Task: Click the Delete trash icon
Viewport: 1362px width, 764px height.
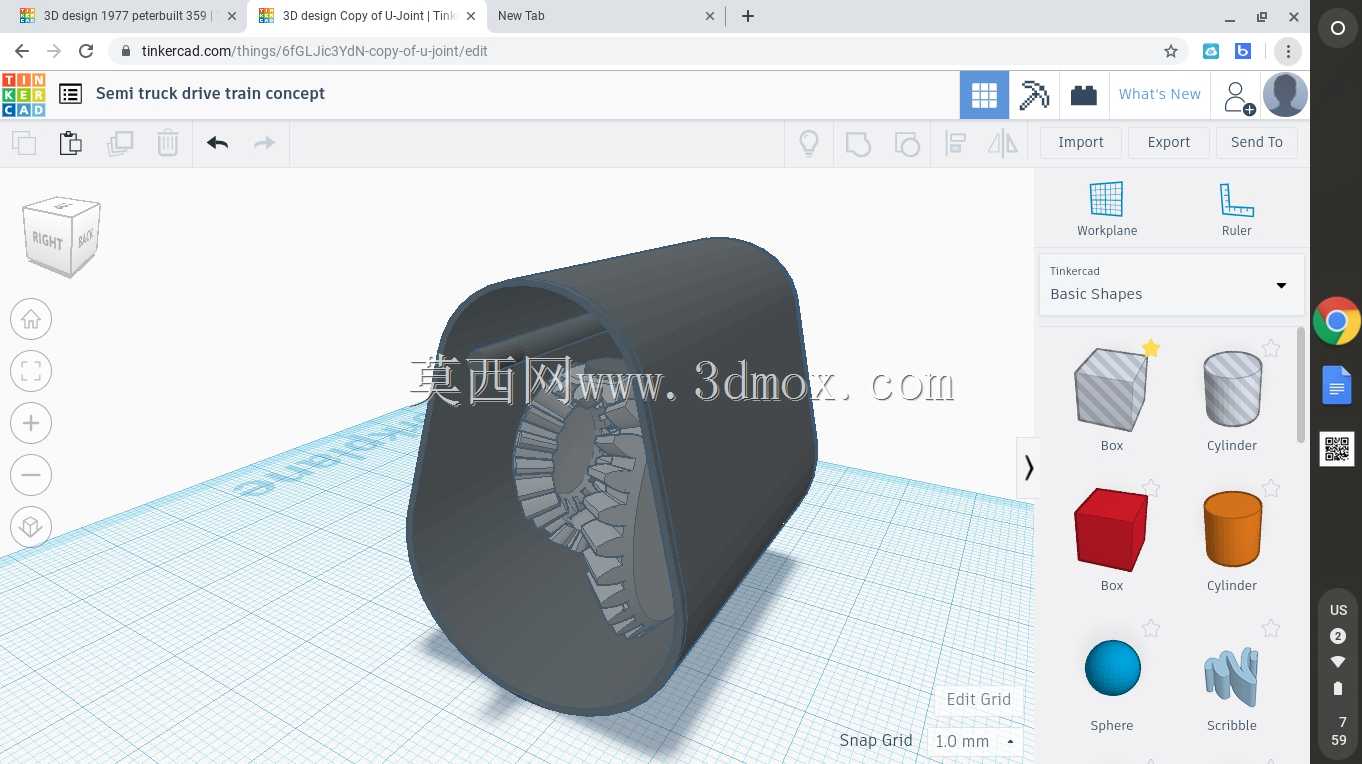Action: [x=168, y=143]
